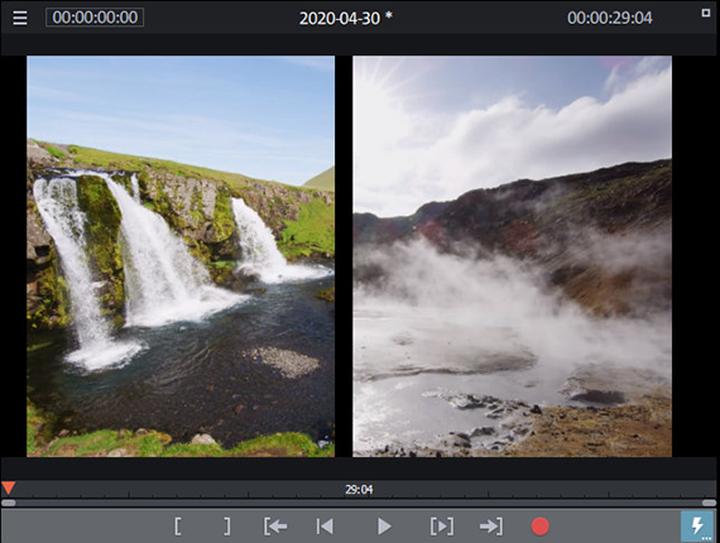Open the hamburger menu in preview monitor

(20, 18)
